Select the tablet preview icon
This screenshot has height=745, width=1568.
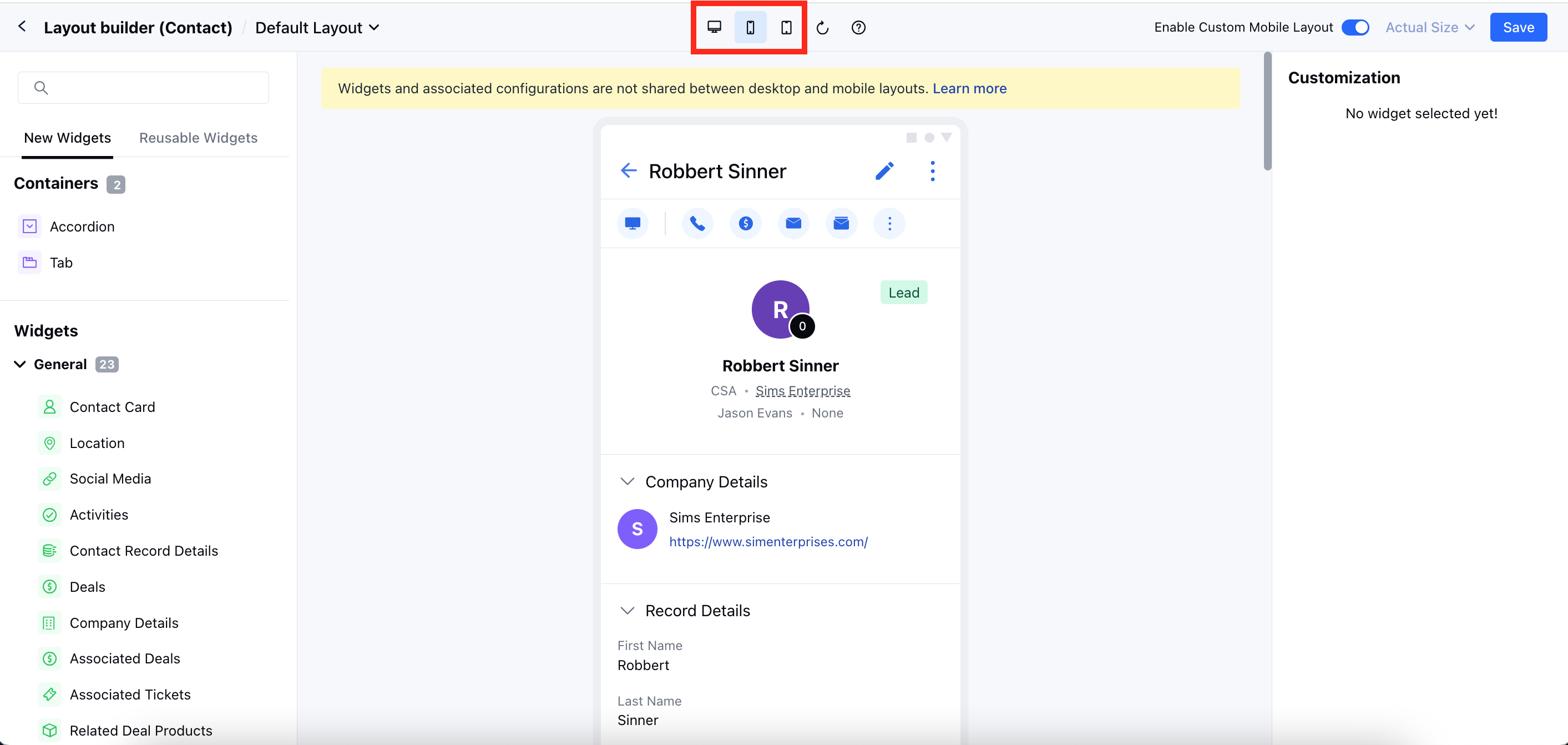pyautogui.click(x=786, y=27)
